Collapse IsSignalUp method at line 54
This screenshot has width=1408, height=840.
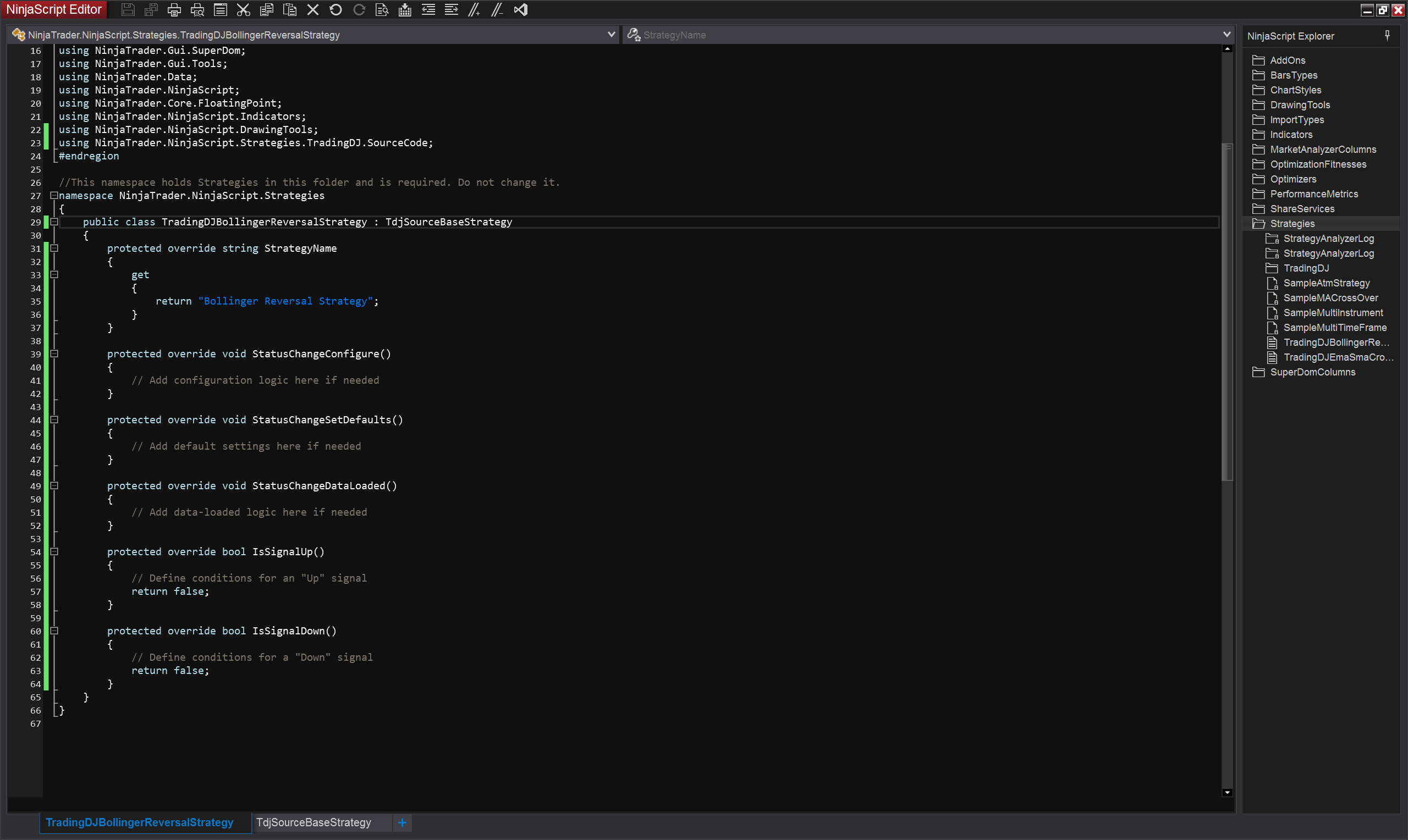click(54, 551)
